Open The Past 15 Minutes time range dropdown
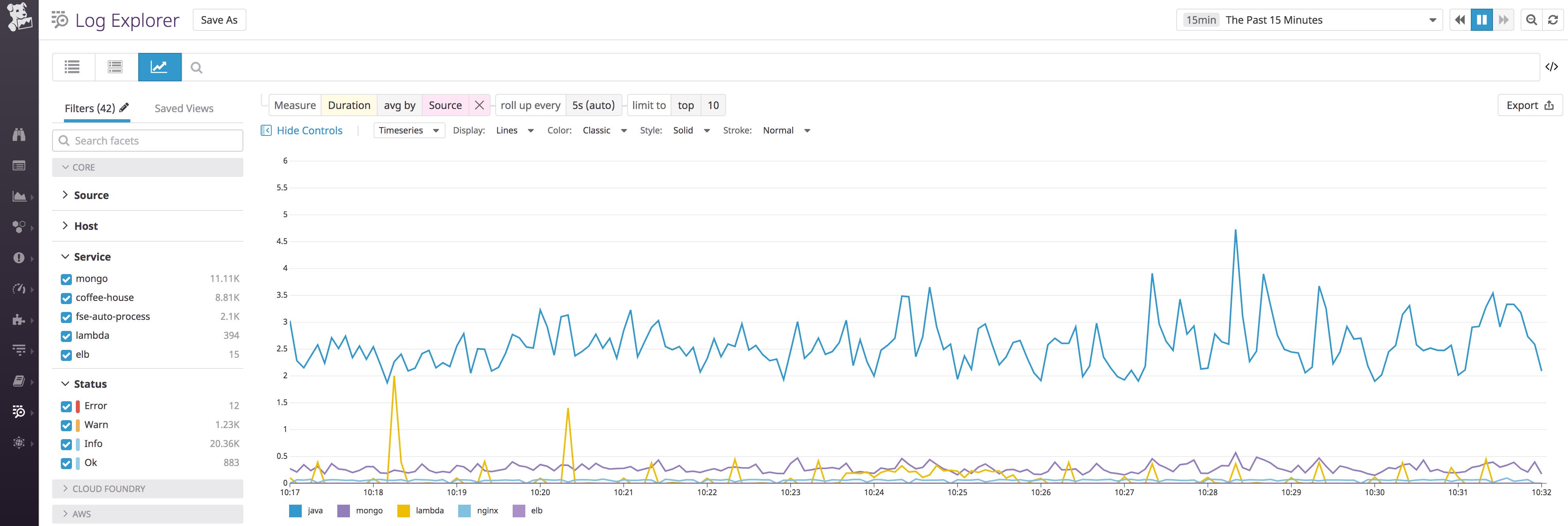The width and height of the screenshot is (1568, 526). (1309, 19)
